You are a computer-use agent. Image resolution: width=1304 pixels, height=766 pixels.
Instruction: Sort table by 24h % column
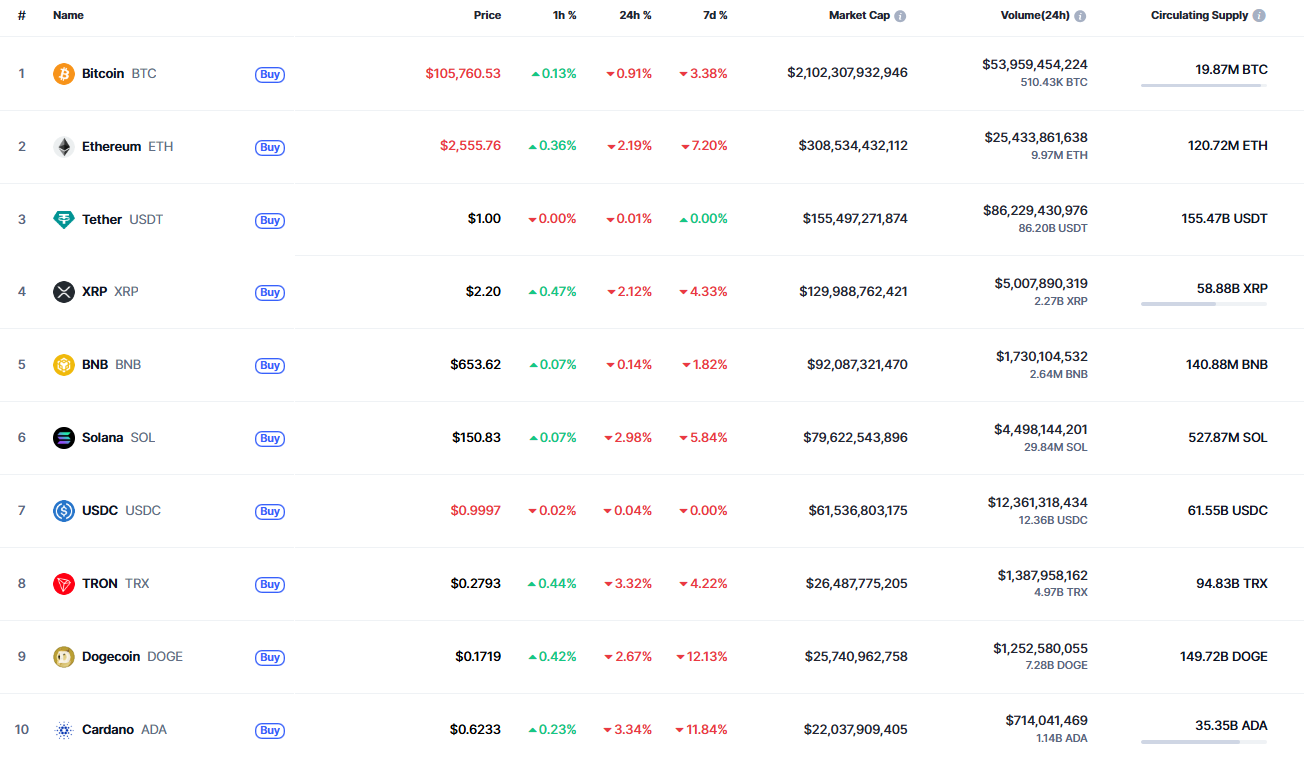pos(635,16)
